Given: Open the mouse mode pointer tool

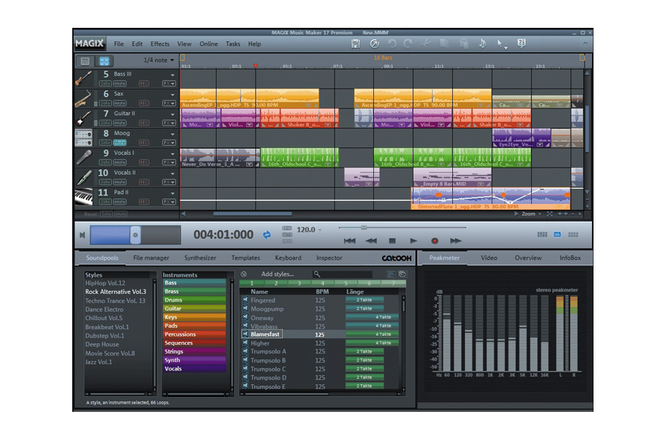Looking at the screenshot, I should pyautogui.click(x=501, y=44).
